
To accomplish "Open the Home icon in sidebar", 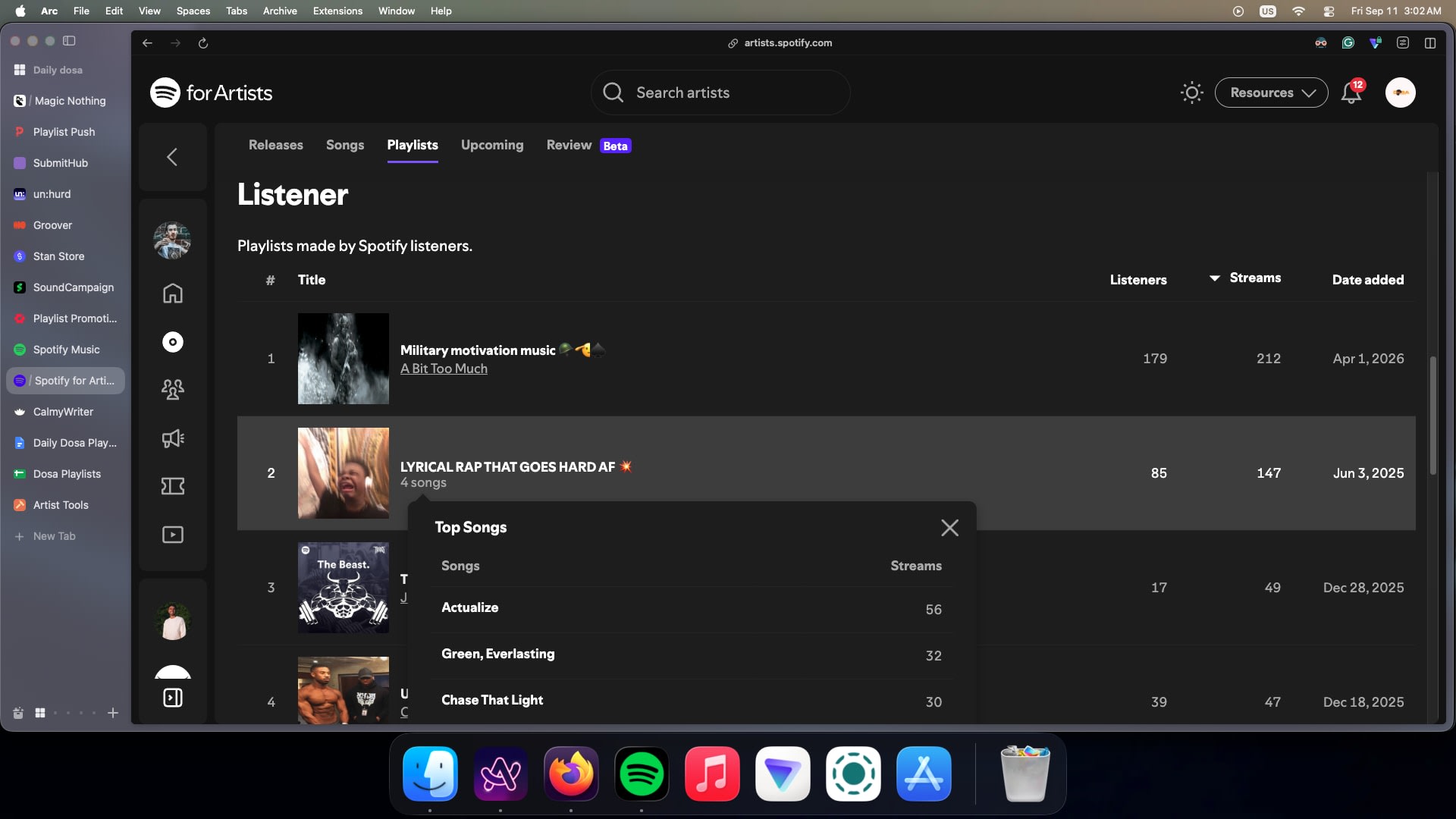I will (173, 293).
